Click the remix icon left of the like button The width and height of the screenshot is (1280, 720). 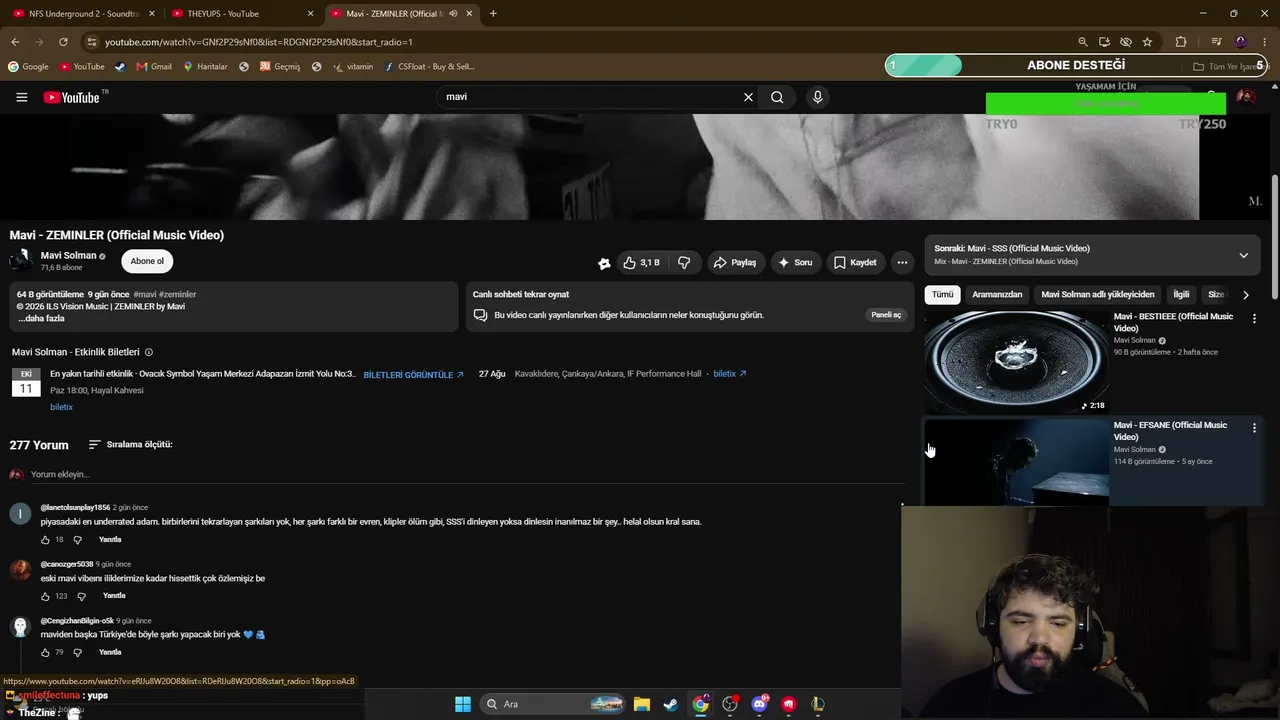(x=604, y=263)
